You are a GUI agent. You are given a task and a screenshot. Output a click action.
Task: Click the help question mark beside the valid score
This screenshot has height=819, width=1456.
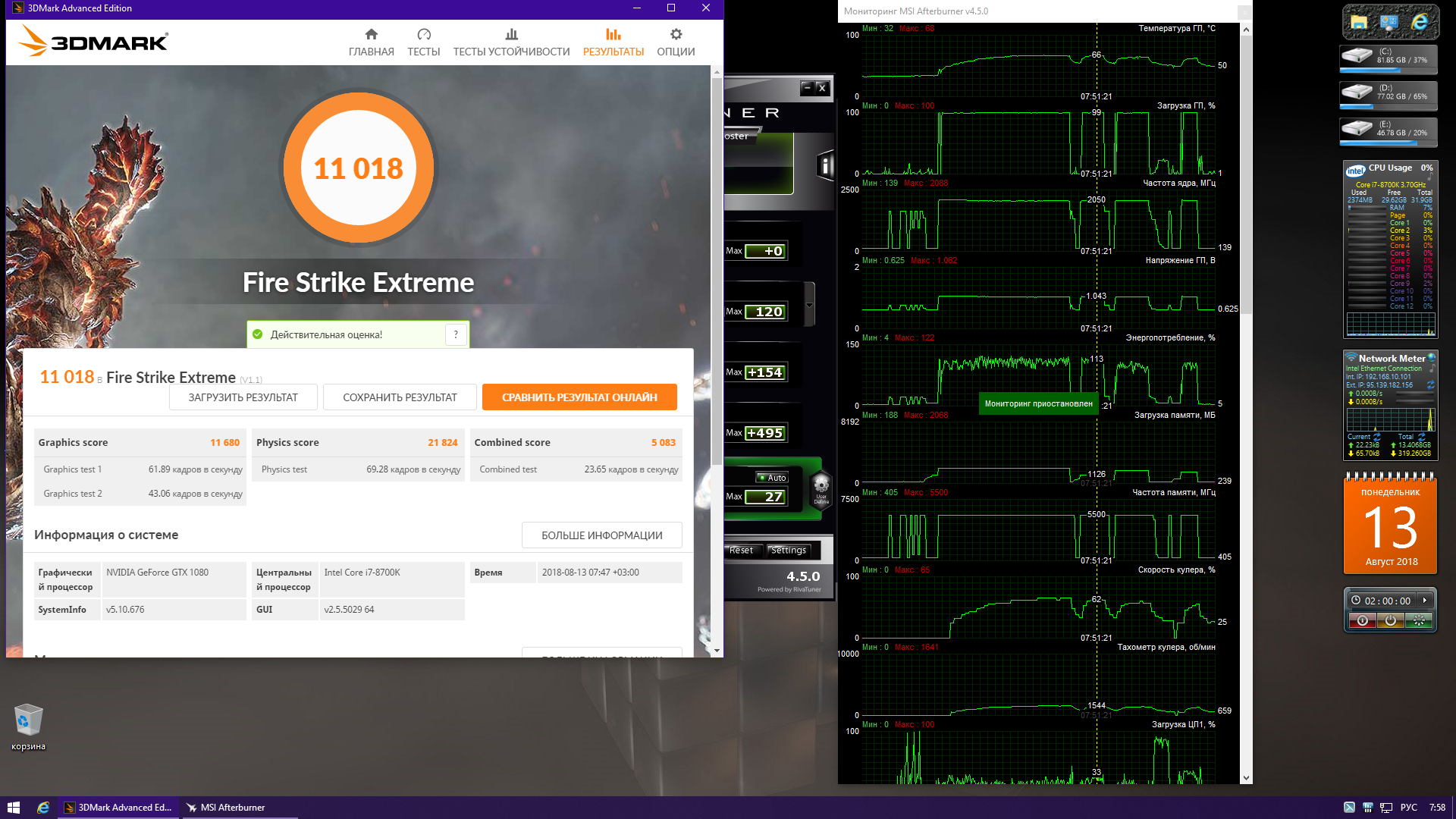click(456, 334)
